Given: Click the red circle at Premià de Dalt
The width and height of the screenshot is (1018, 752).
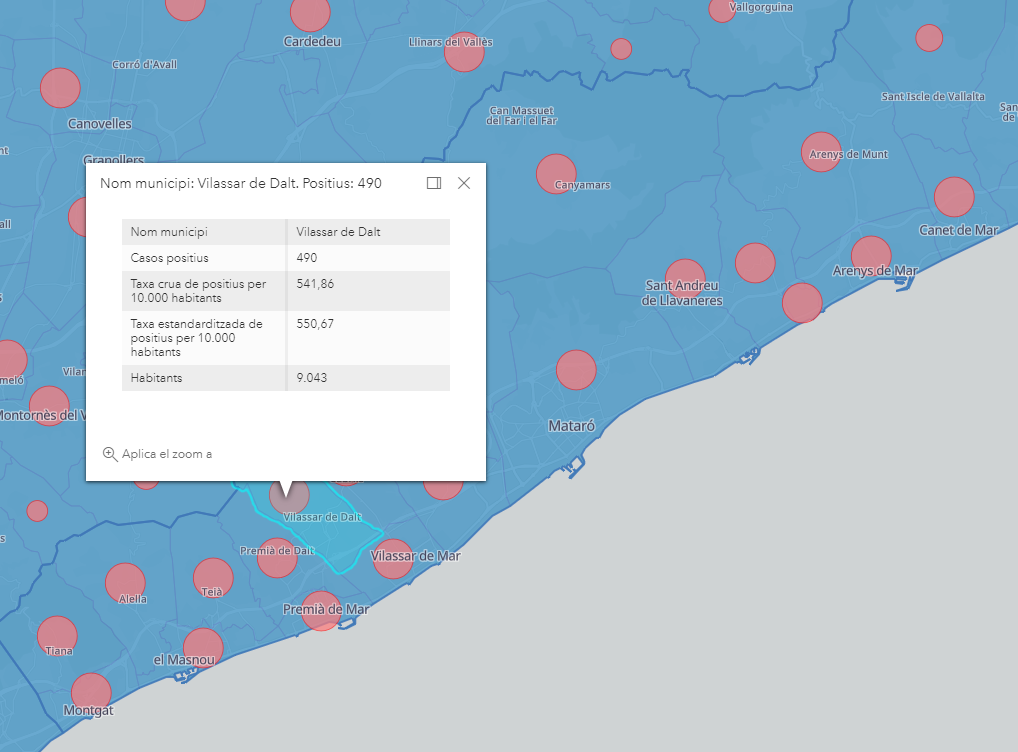Looking at the screenshot, I should point(277,558).
